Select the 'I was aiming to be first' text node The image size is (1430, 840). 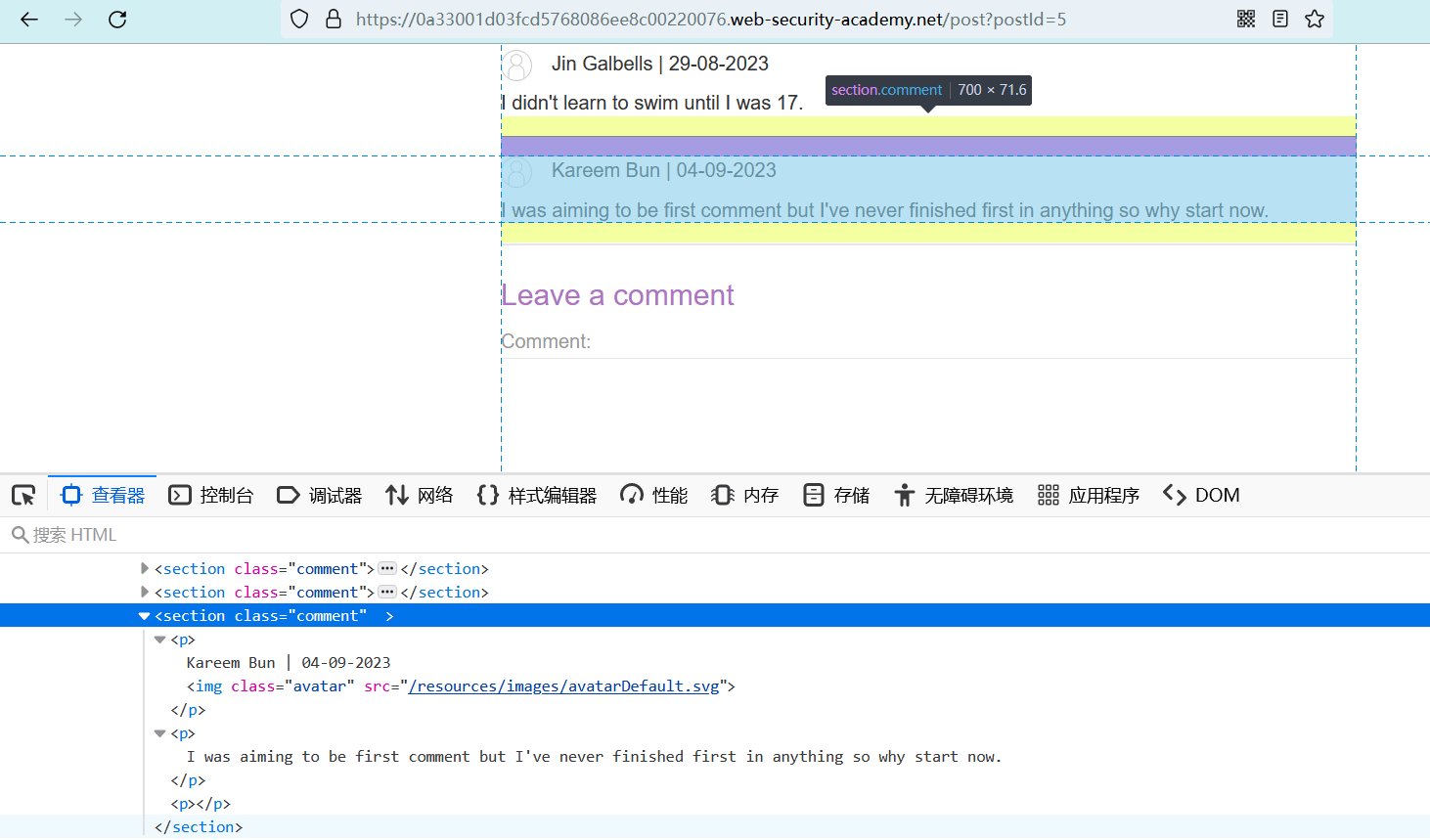coord(594,757)
